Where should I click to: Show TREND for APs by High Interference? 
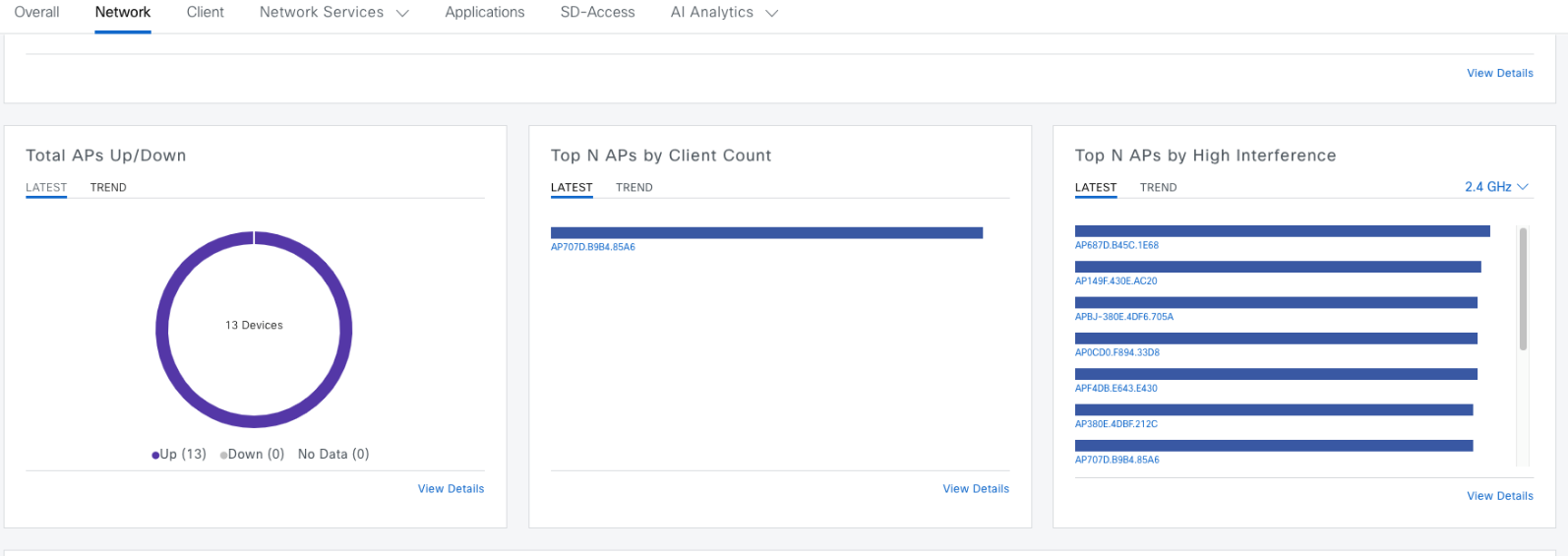[x=1158, y=187]
